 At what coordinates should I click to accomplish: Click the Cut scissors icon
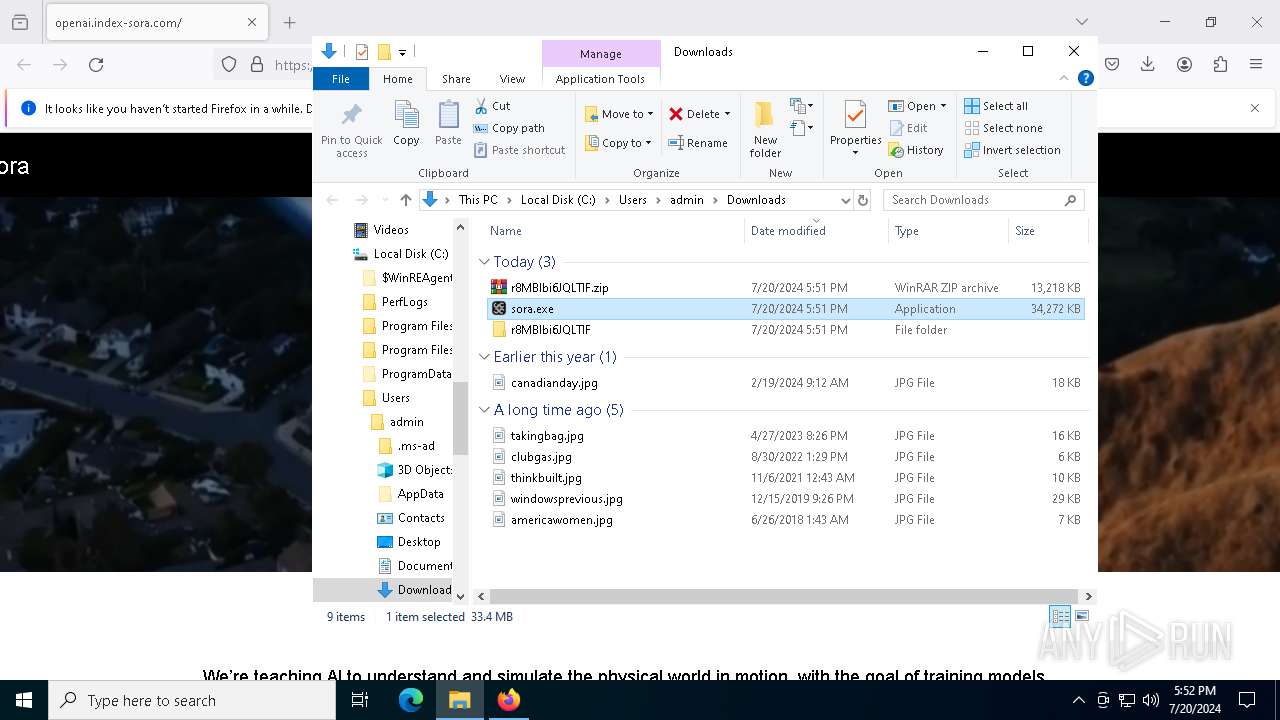[481, 105]
